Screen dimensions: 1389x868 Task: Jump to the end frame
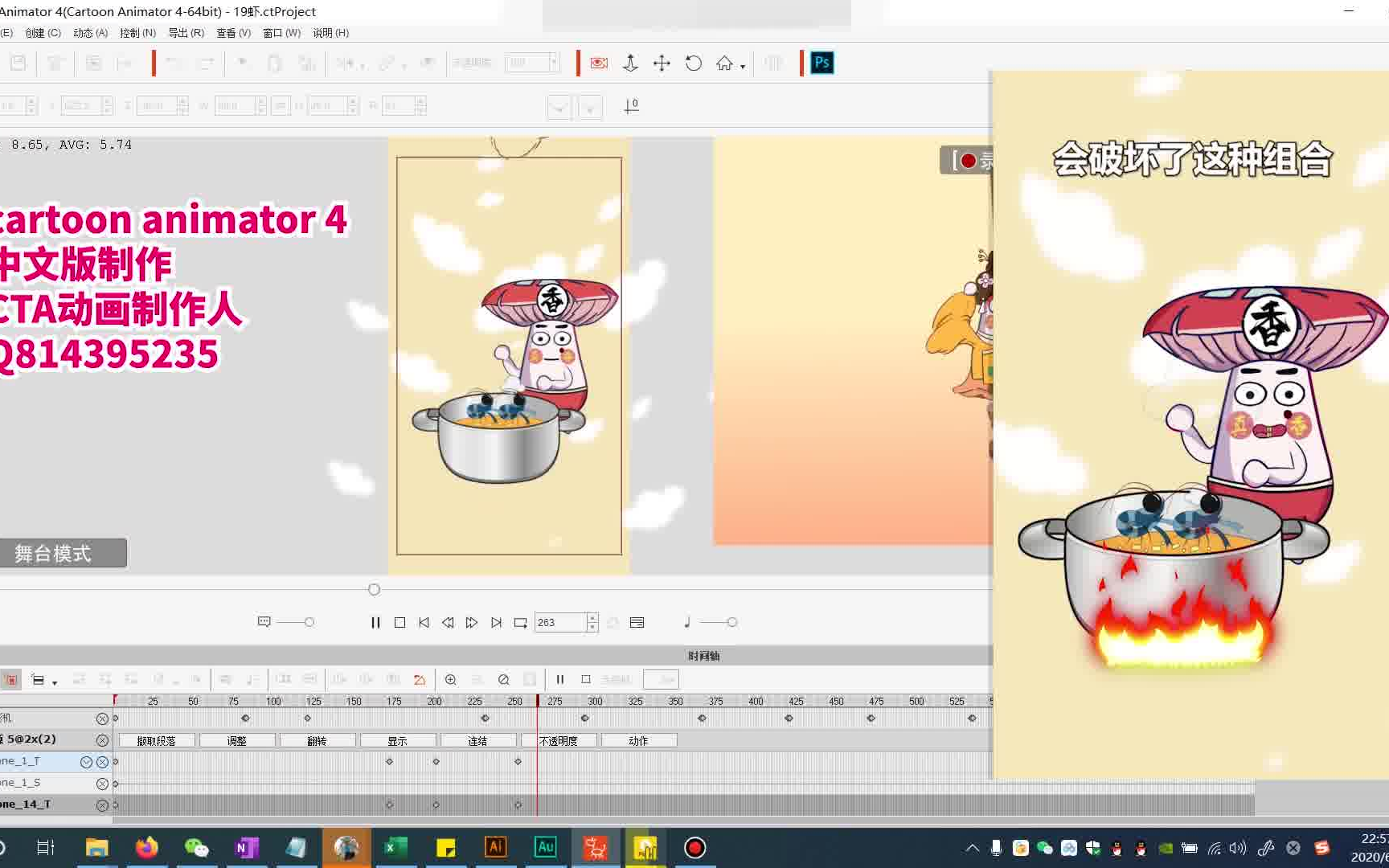tap(497, 622)
